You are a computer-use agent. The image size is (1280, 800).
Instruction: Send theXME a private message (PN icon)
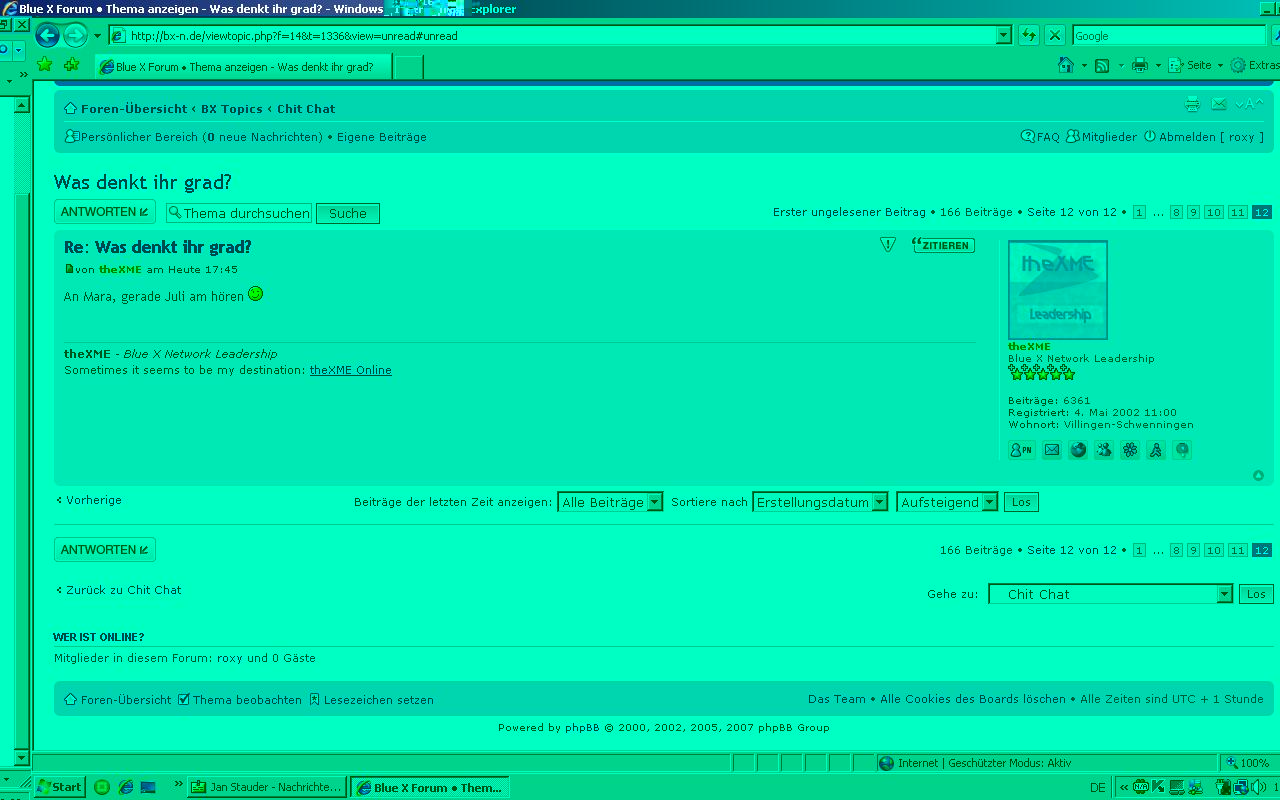tap(1021, 450)
